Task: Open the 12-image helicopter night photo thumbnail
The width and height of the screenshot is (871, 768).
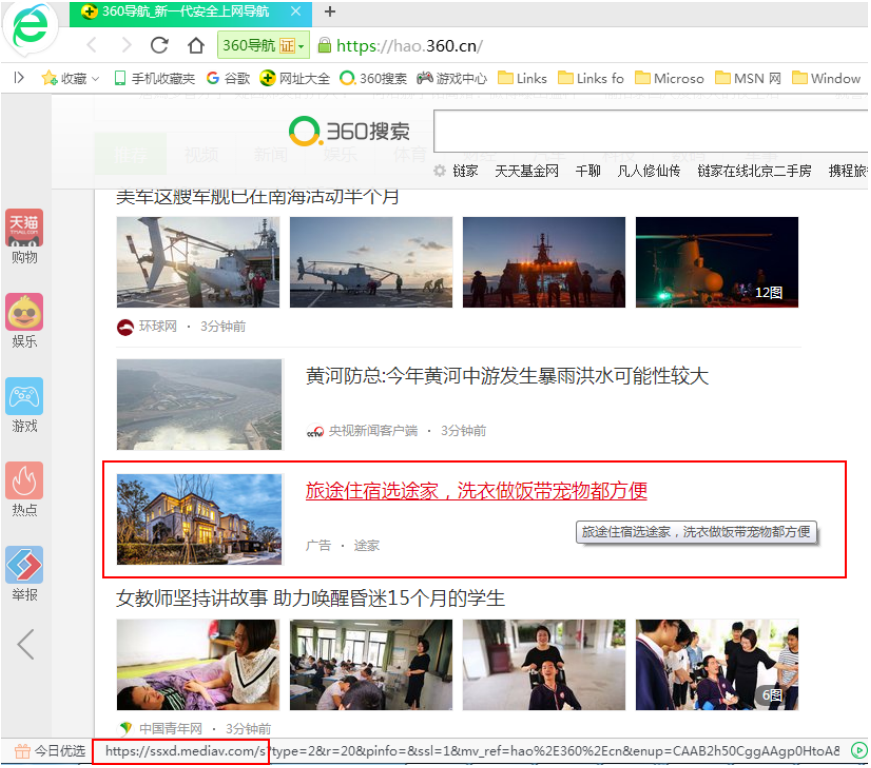Action: tap(717, 262)
